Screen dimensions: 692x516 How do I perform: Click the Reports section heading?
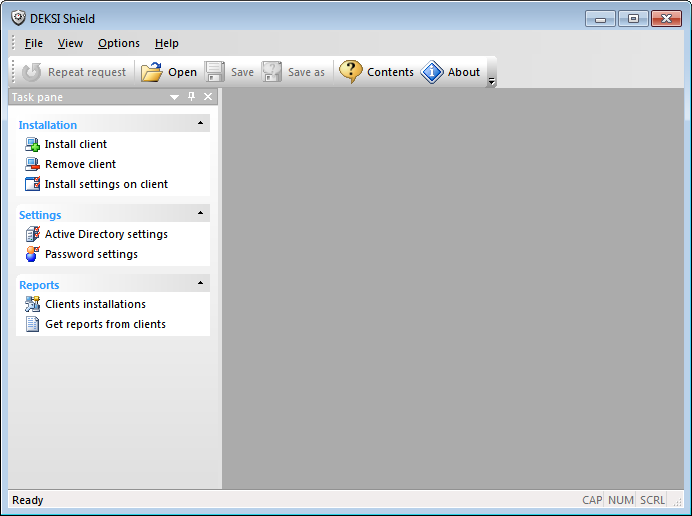tap(39, 285)
